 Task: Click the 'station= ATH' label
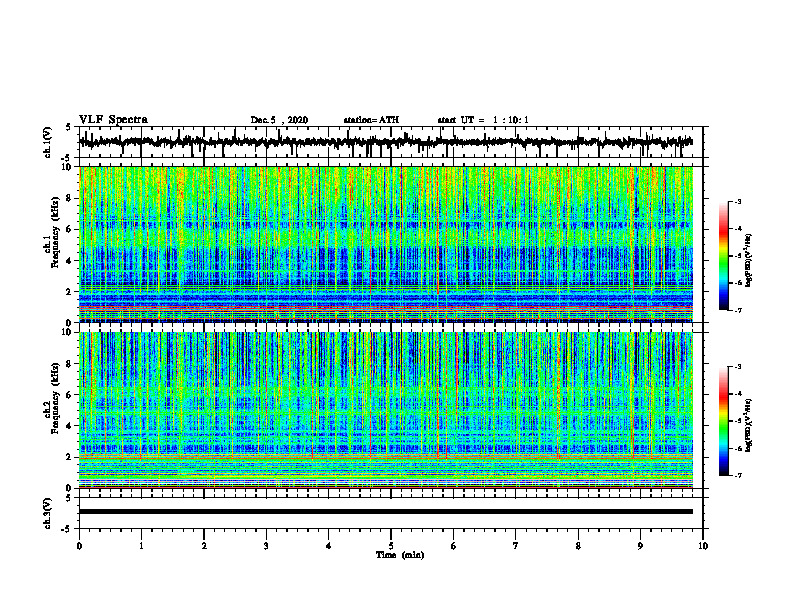click(371, 120)
